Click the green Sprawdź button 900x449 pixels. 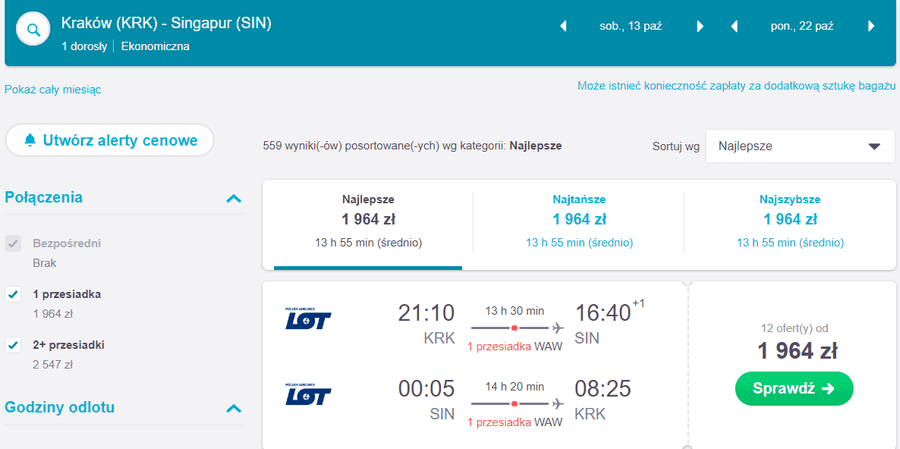coord(794,388)
